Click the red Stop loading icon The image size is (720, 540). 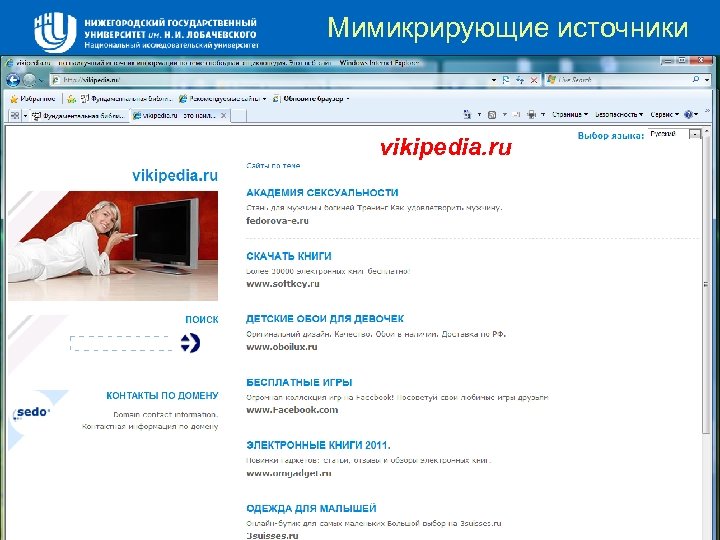pos(534,80)
